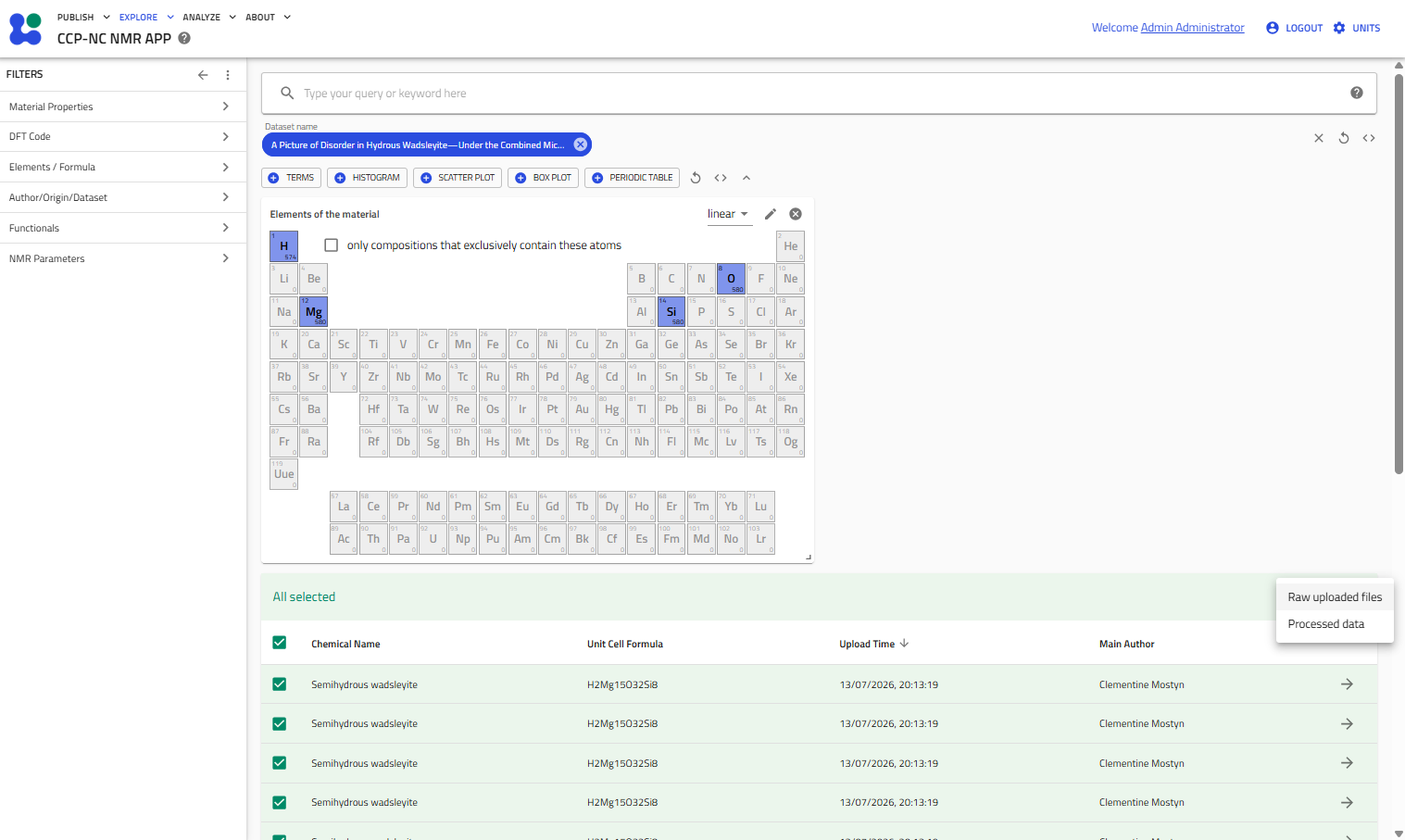Add a SCATTER PLOT widget
Viewport: 1405px width, 840px height.
(x=458, y=178)
